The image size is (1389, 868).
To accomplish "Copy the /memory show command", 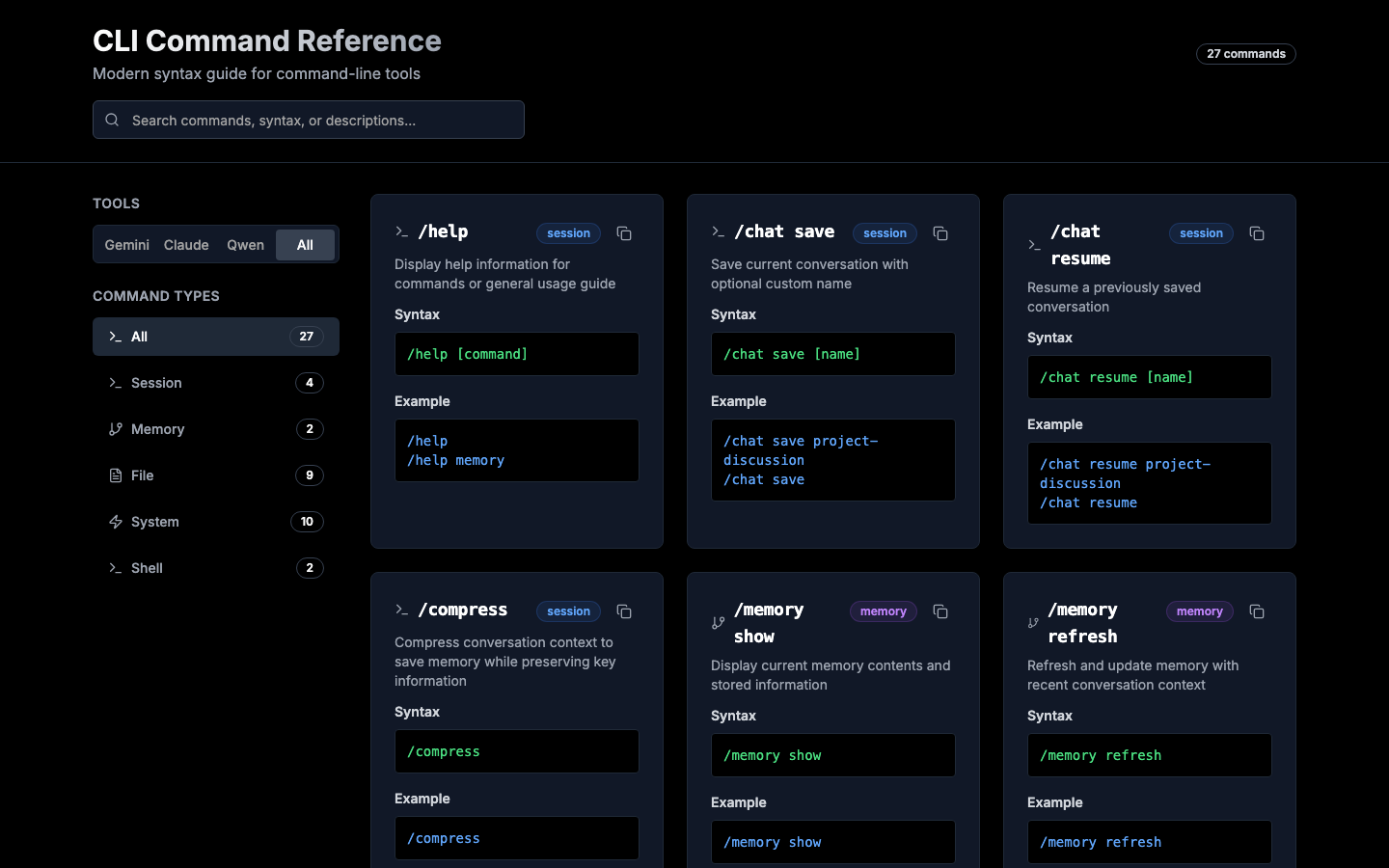I will coord(940,611).
